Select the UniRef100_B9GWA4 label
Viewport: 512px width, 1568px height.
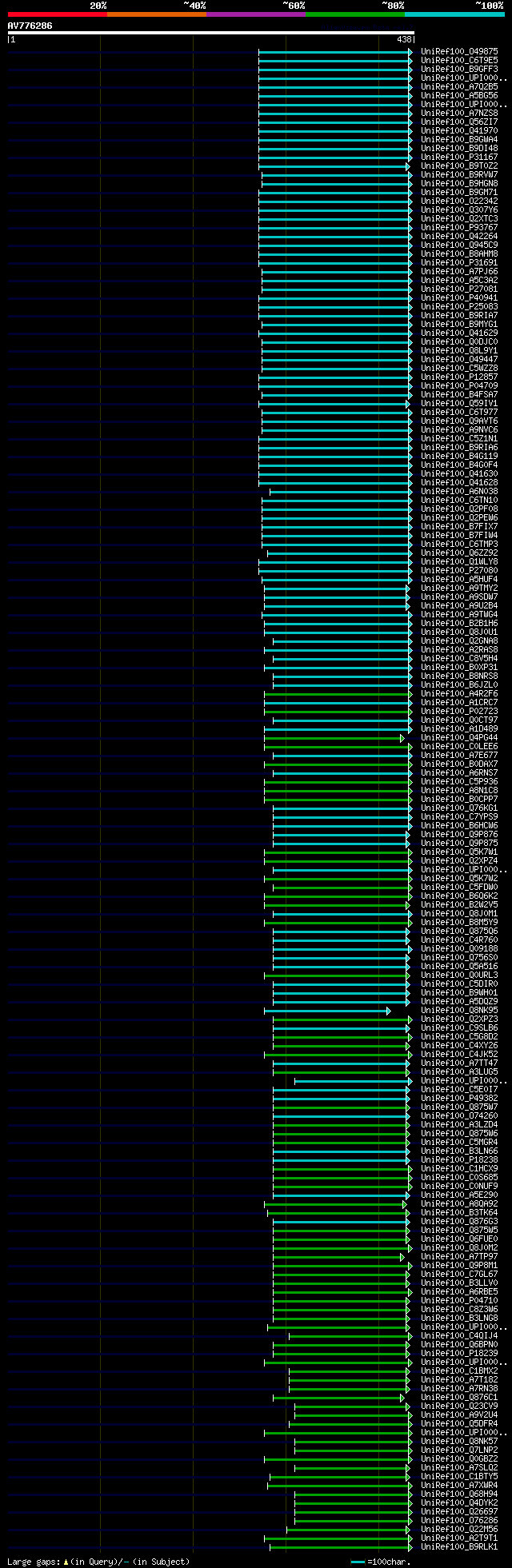click(460, 140)
